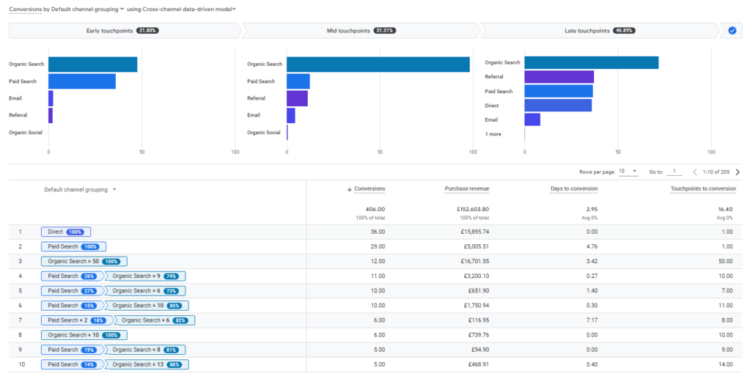750x379 pixels.
Task: Open the Rows per page dropdown
Action: [628, 171]
